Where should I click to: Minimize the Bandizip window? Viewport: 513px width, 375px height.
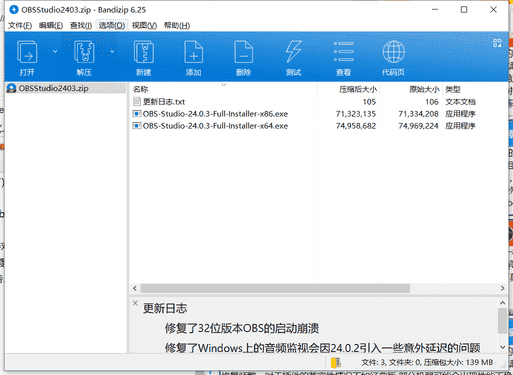[435, 10]
